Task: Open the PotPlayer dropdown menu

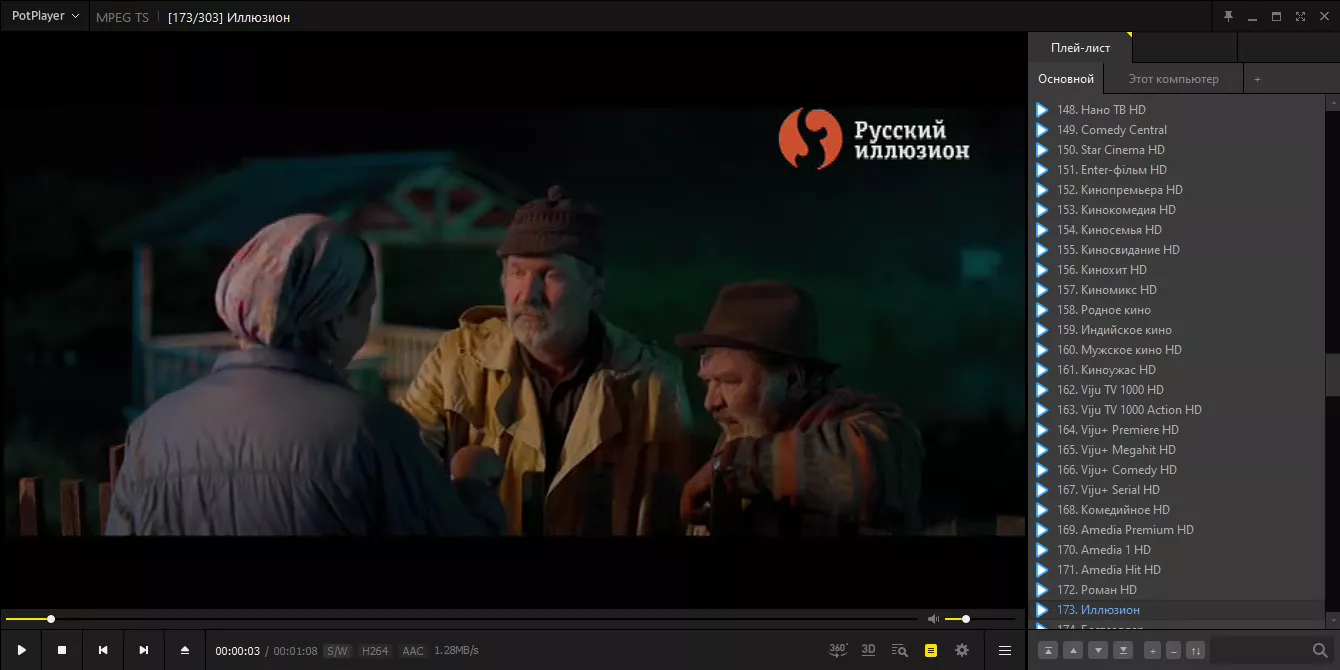Action: click(45, 16)
